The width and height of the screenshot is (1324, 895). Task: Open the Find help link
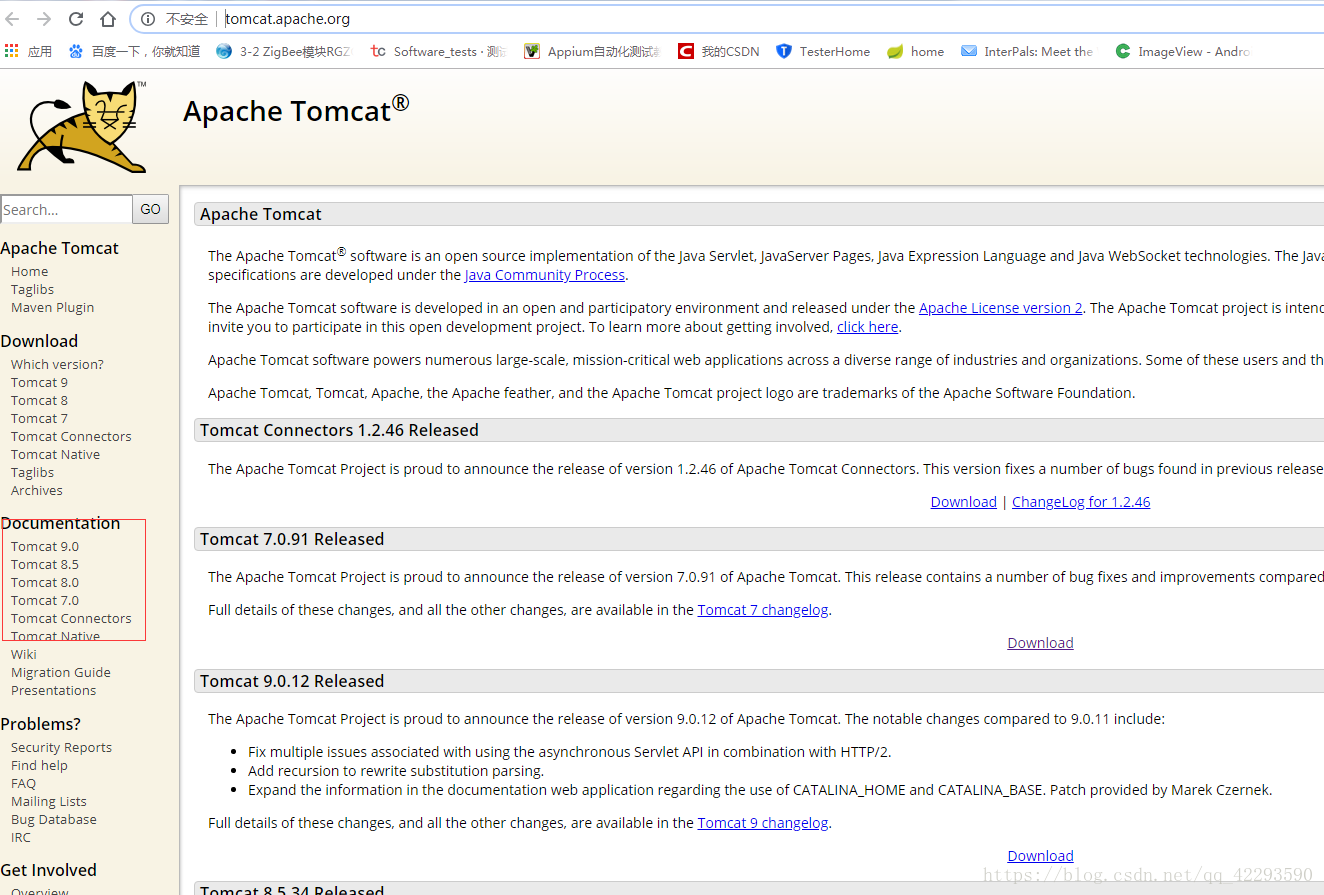tap(39, 765)
